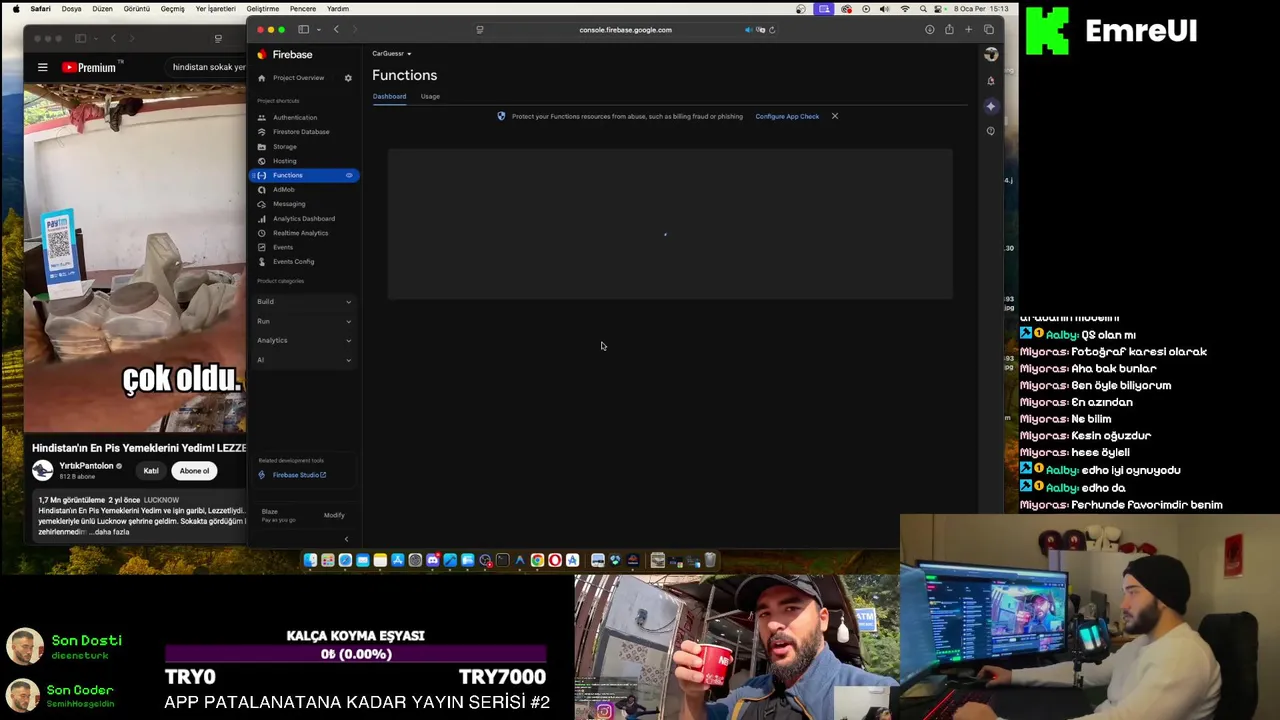Open Hosting shortcut
This screenshot has height=720, width=1280.
pyautogui.click(x=285, y=161)
